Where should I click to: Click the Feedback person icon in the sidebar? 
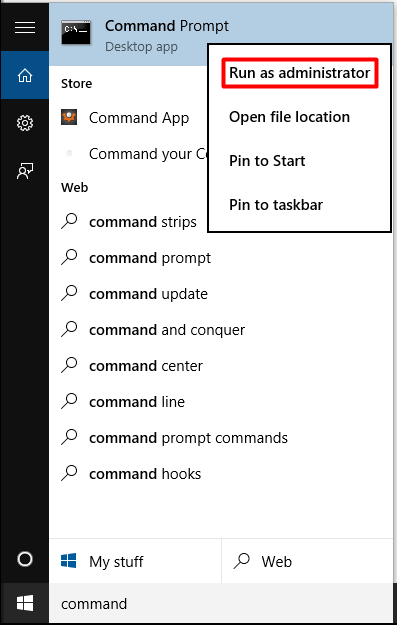coord(25,171)
